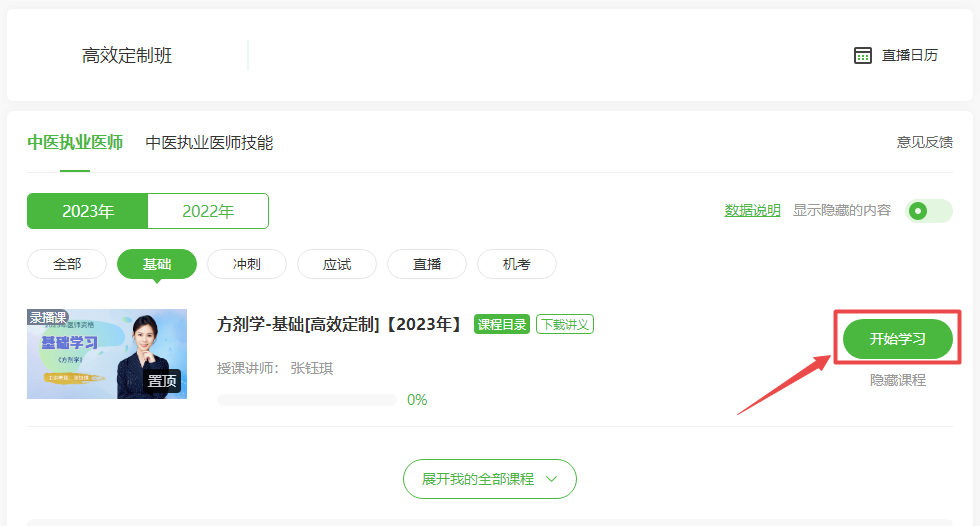
Task: Filter courses by 基础
Action: click(157, 264)
